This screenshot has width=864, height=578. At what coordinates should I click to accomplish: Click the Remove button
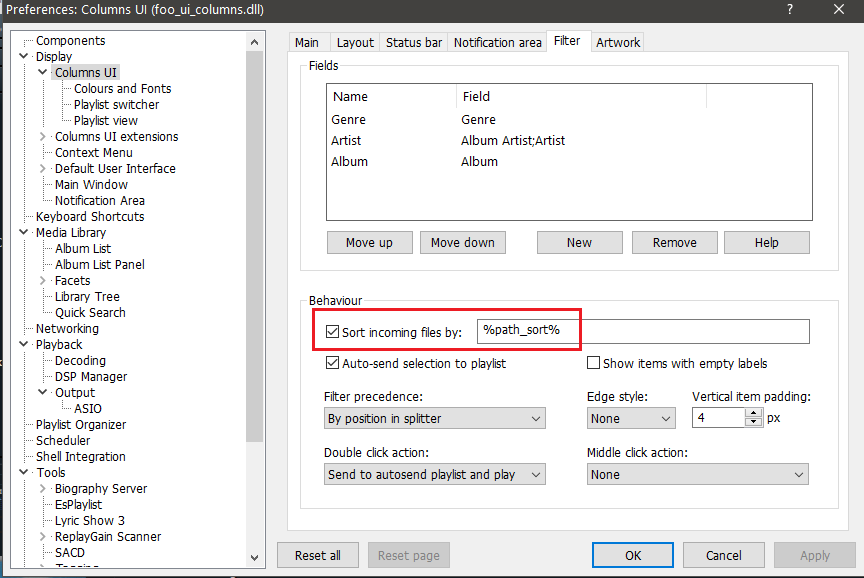click(674, 242)
